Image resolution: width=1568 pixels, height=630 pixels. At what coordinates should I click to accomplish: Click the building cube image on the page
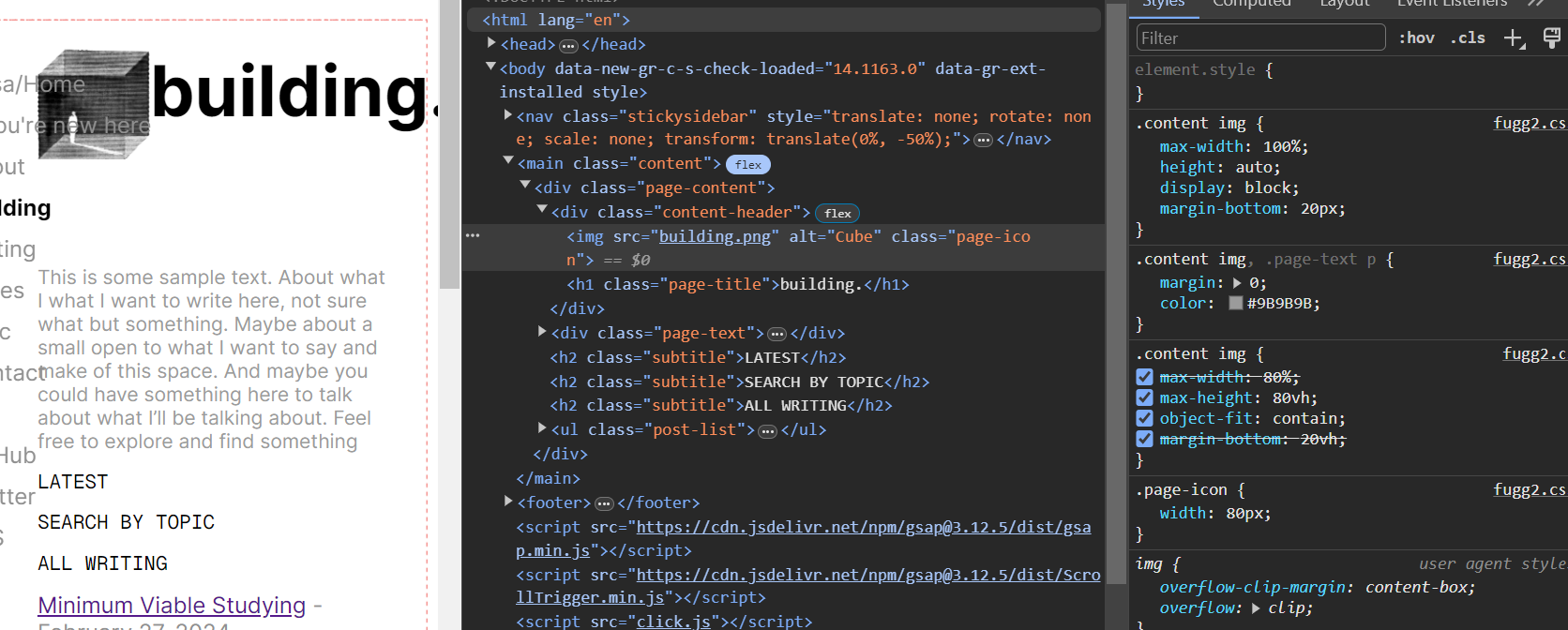(x=94, y=105)
